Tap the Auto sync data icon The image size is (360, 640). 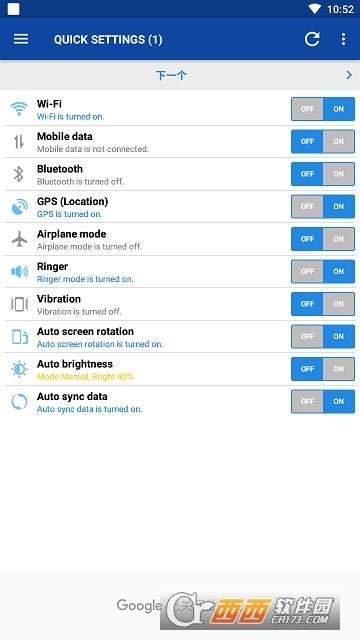click(x=19, y=402)
